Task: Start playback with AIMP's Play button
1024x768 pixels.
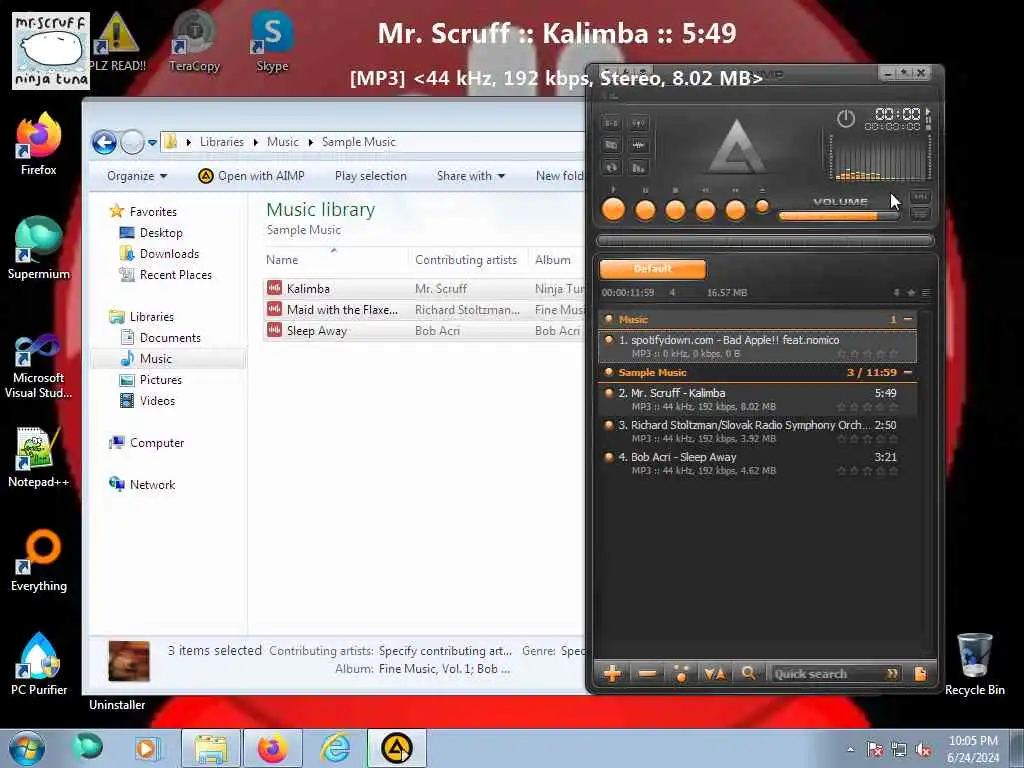Action: [613, 210]
